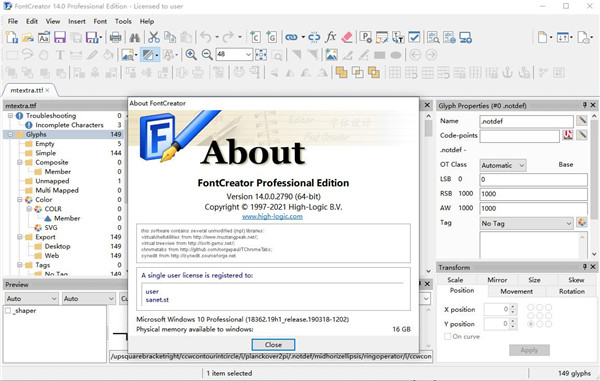Click the blue chain link icon

click(292, 37)
